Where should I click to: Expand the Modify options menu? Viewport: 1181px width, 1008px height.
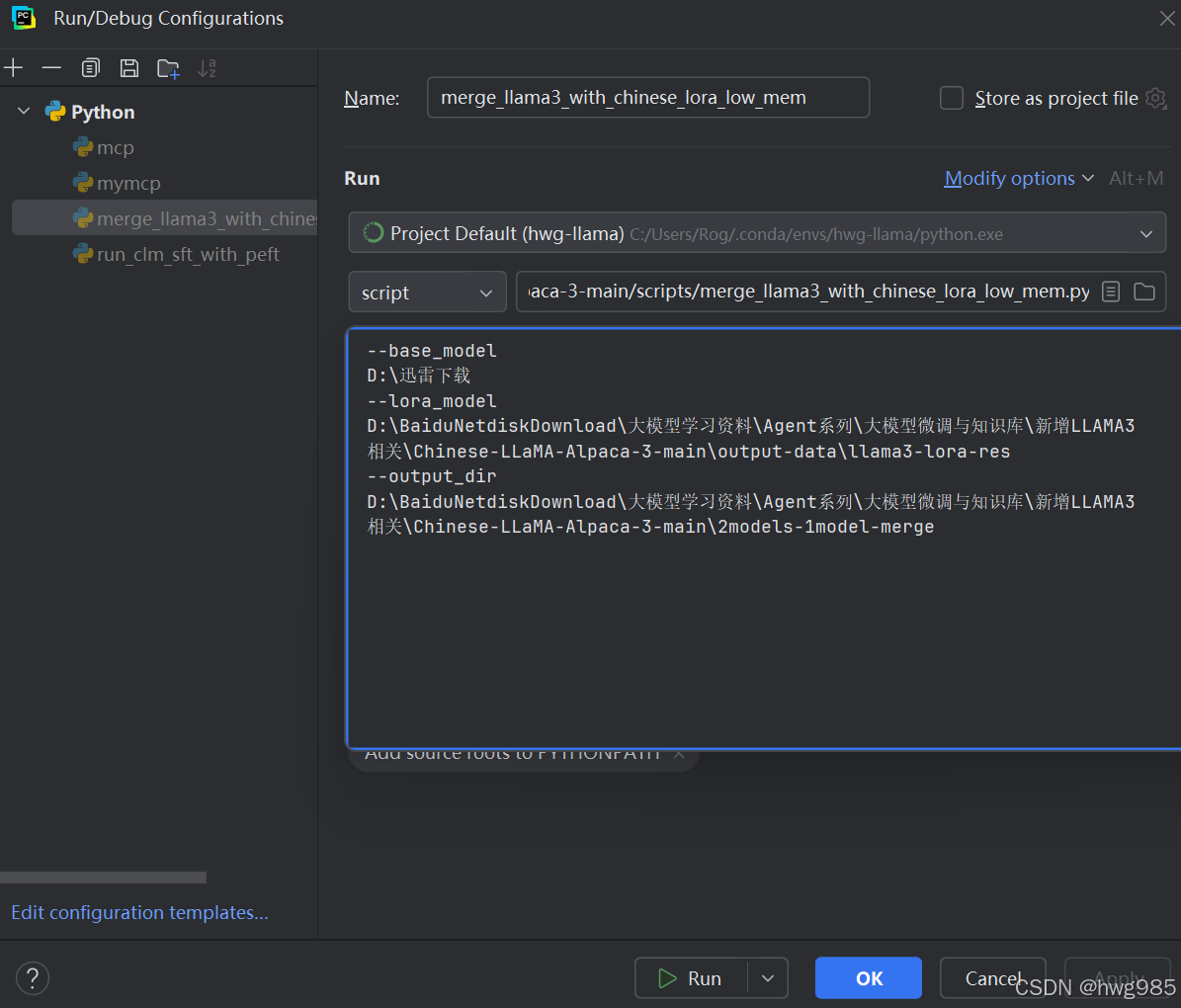click(x=1018, y=179)
